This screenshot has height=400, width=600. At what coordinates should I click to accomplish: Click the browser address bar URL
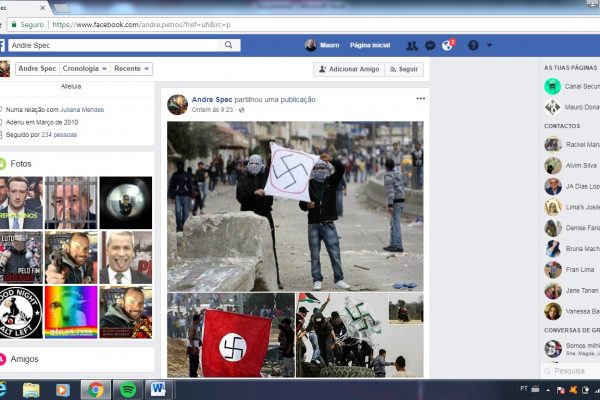[142, 24]
